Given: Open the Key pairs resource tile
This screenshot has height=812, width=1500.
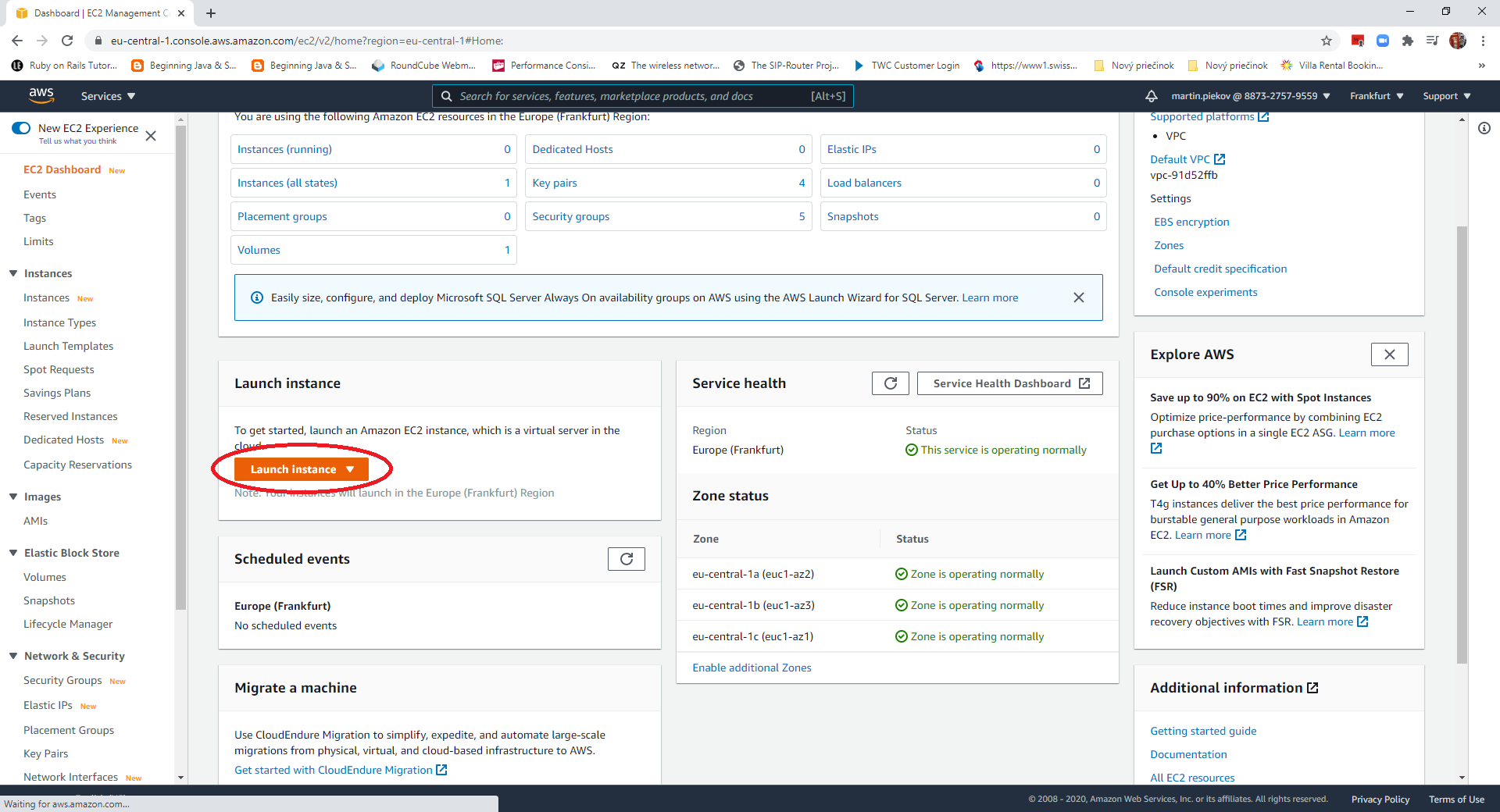Looking at the screenshot, I should tap(668, 183).
